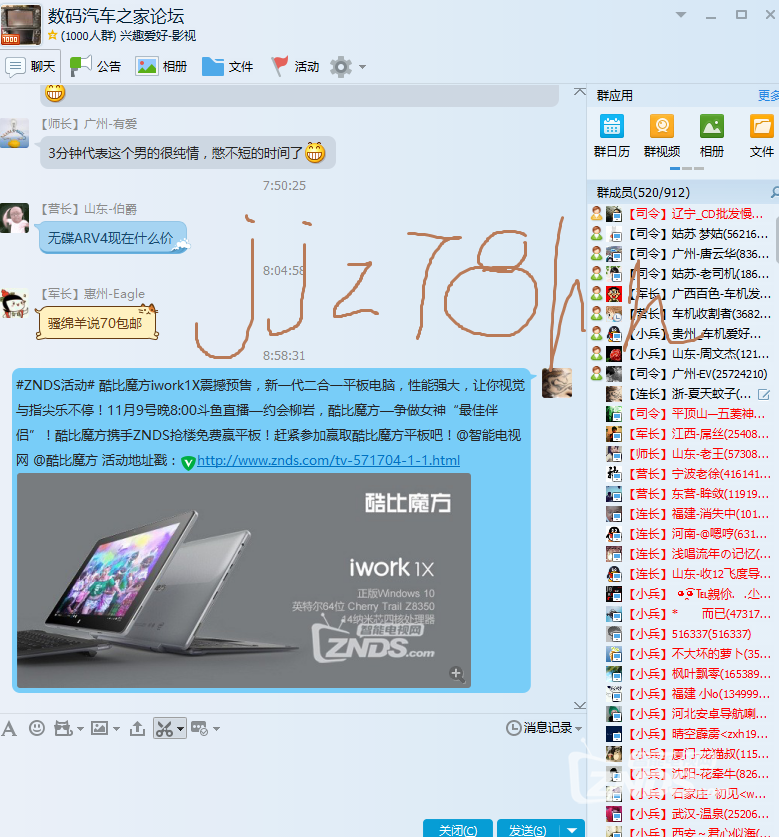The width and height of the screenshot is (779, 837).
Task: Click the 骚绵羊说70包邮 message bubble
Action: pos(96,323)
